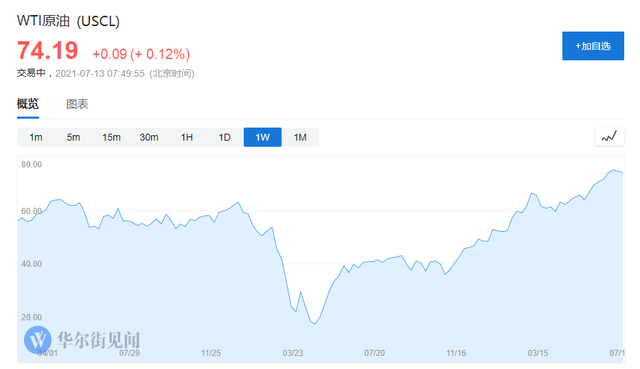Screen dimensions: 640x369
Task: Click the 11/16 date axis label
Action: pyautogui.click(x=456, y=353)
